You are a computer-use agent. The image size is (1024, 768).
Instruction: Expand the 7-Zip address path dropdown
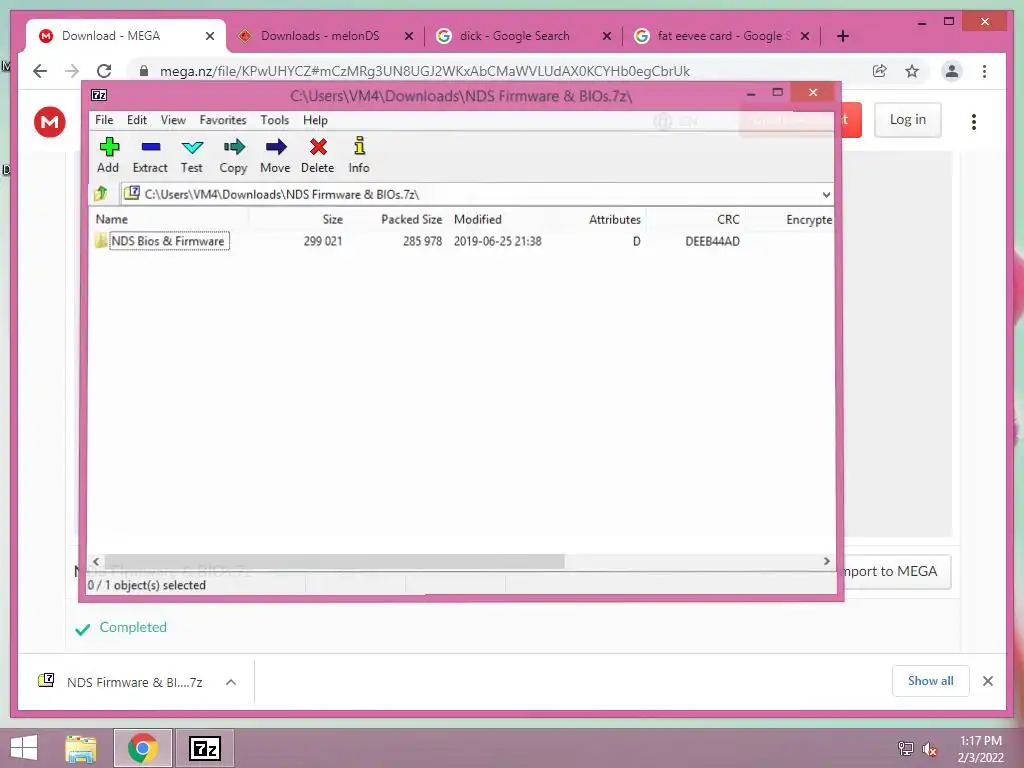[x=826, y=195]
